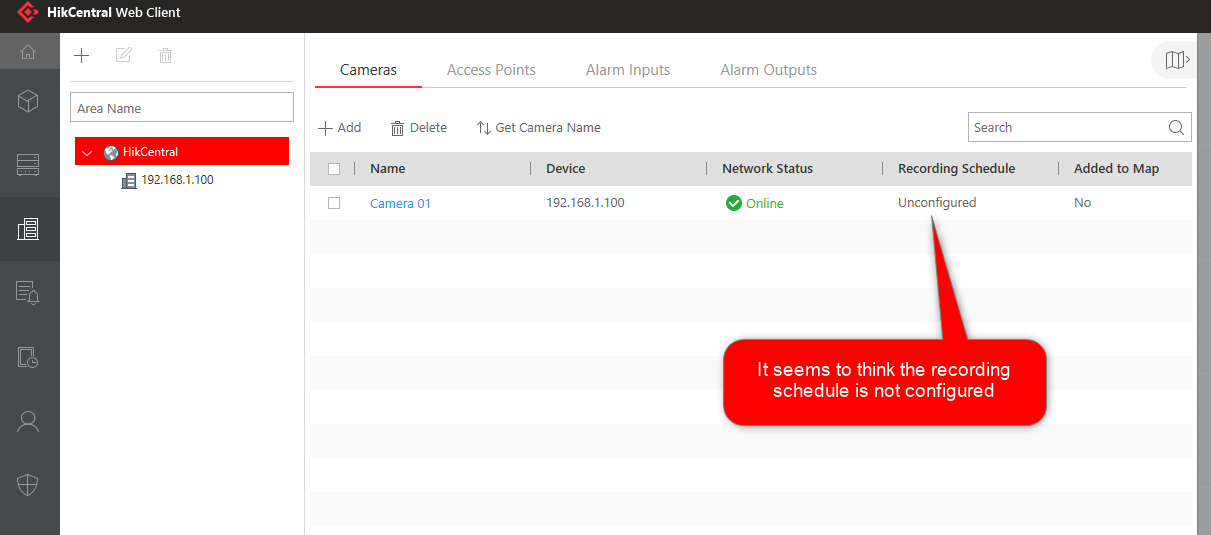Open the user management sidebar icon

click(28, 421)
